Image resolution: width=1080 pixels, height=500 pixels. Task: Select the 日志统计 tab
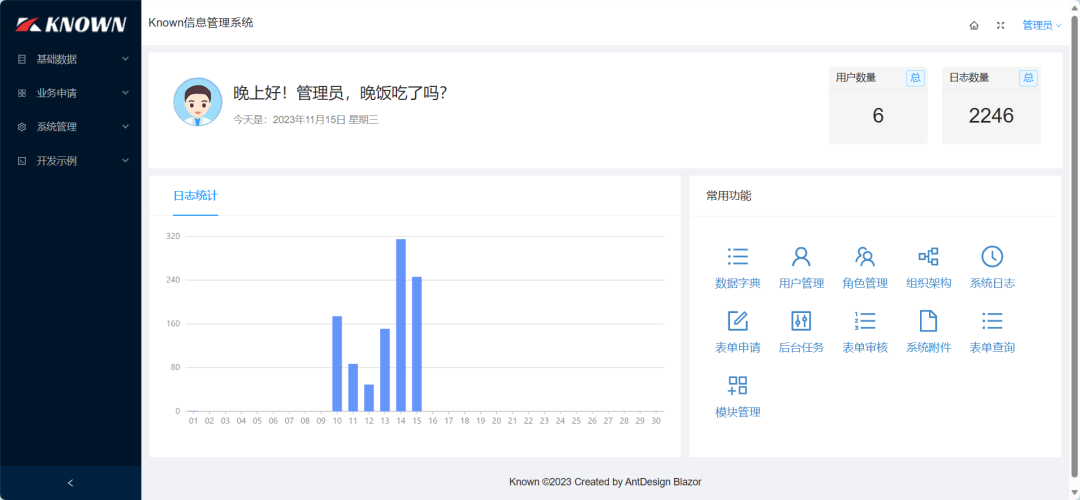[195, 196]
